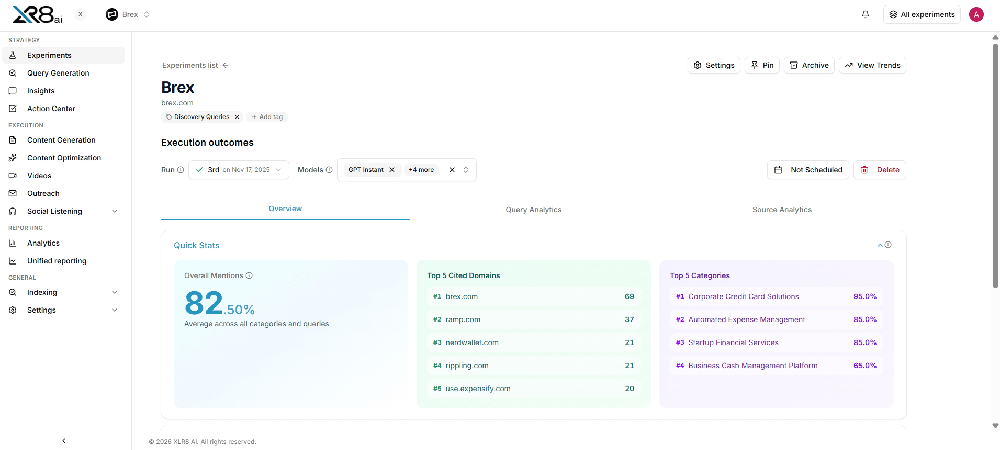Click the View Trends button

coord(872,66)
